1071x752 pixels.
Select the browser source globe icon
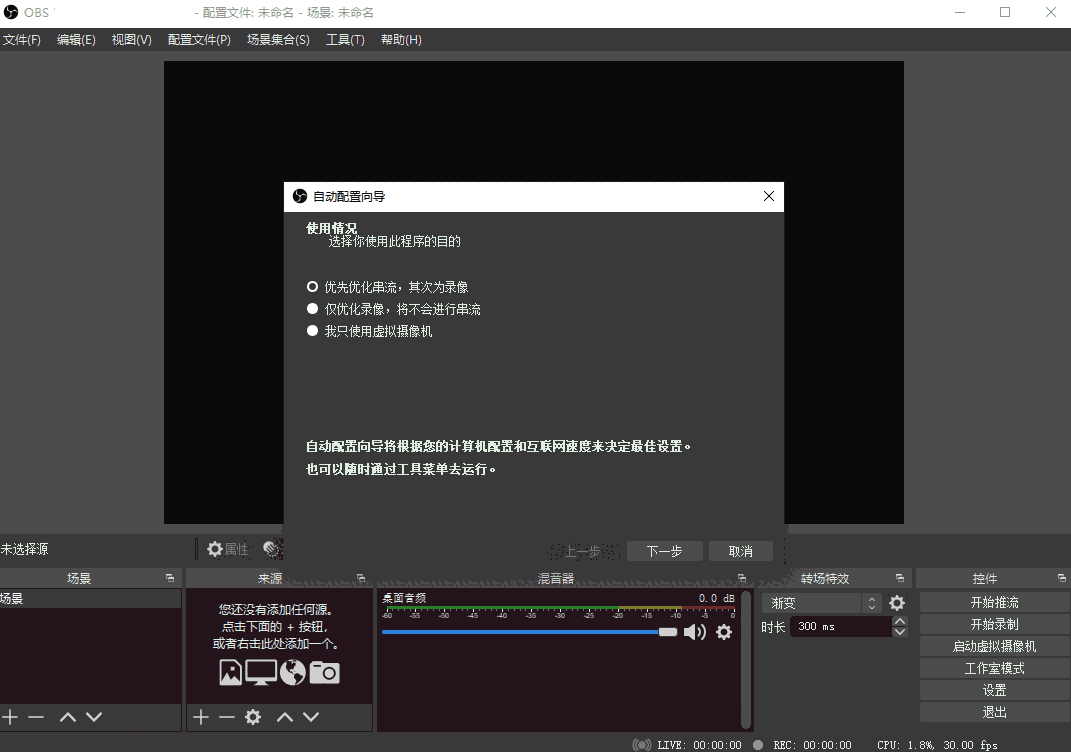[x=293, y=672]
